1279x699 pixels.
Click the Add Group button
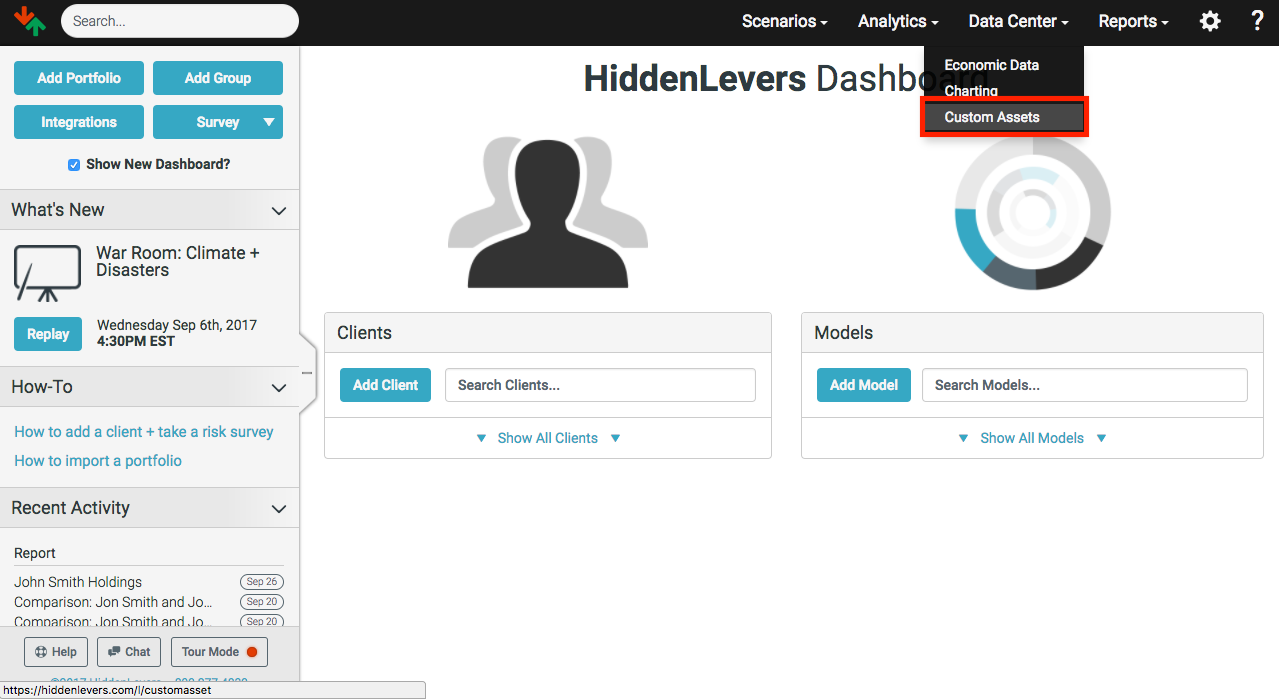(218, 78)
